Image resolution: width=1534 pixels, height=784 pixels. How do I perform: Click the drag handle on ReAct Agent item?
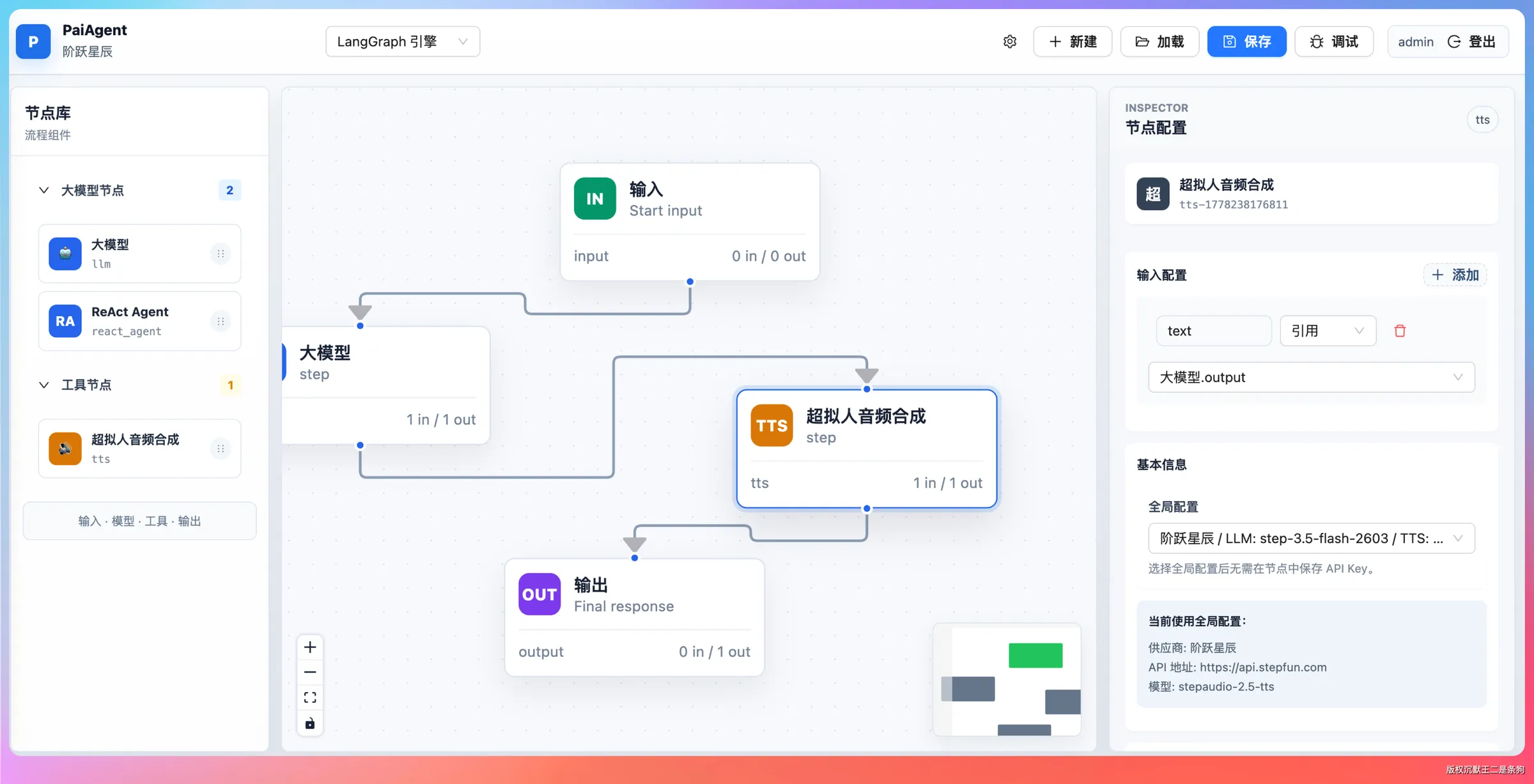[221, 321]
